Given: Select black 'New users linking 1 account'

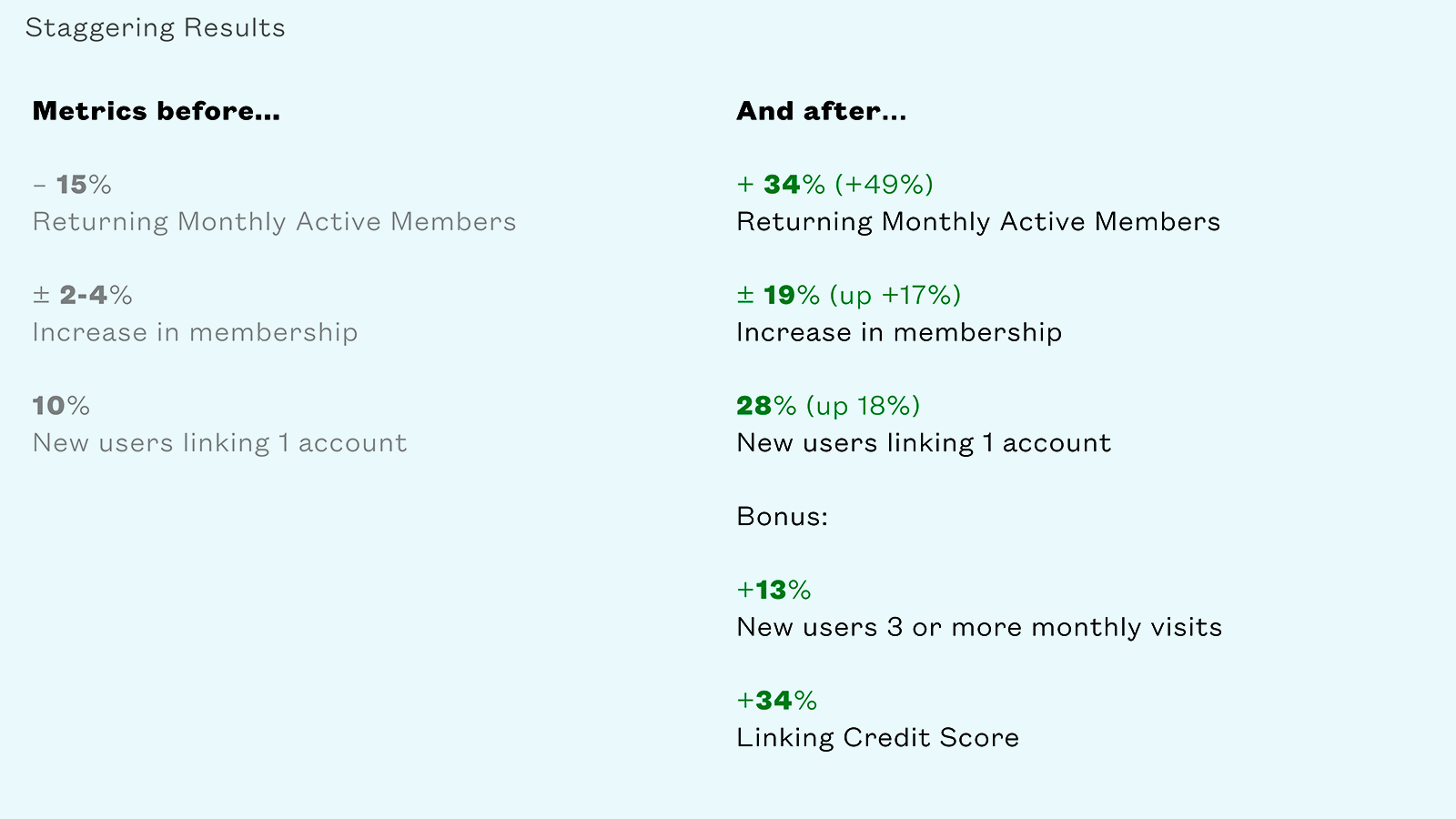Looking at the screenshot, I should pos(925,443).
